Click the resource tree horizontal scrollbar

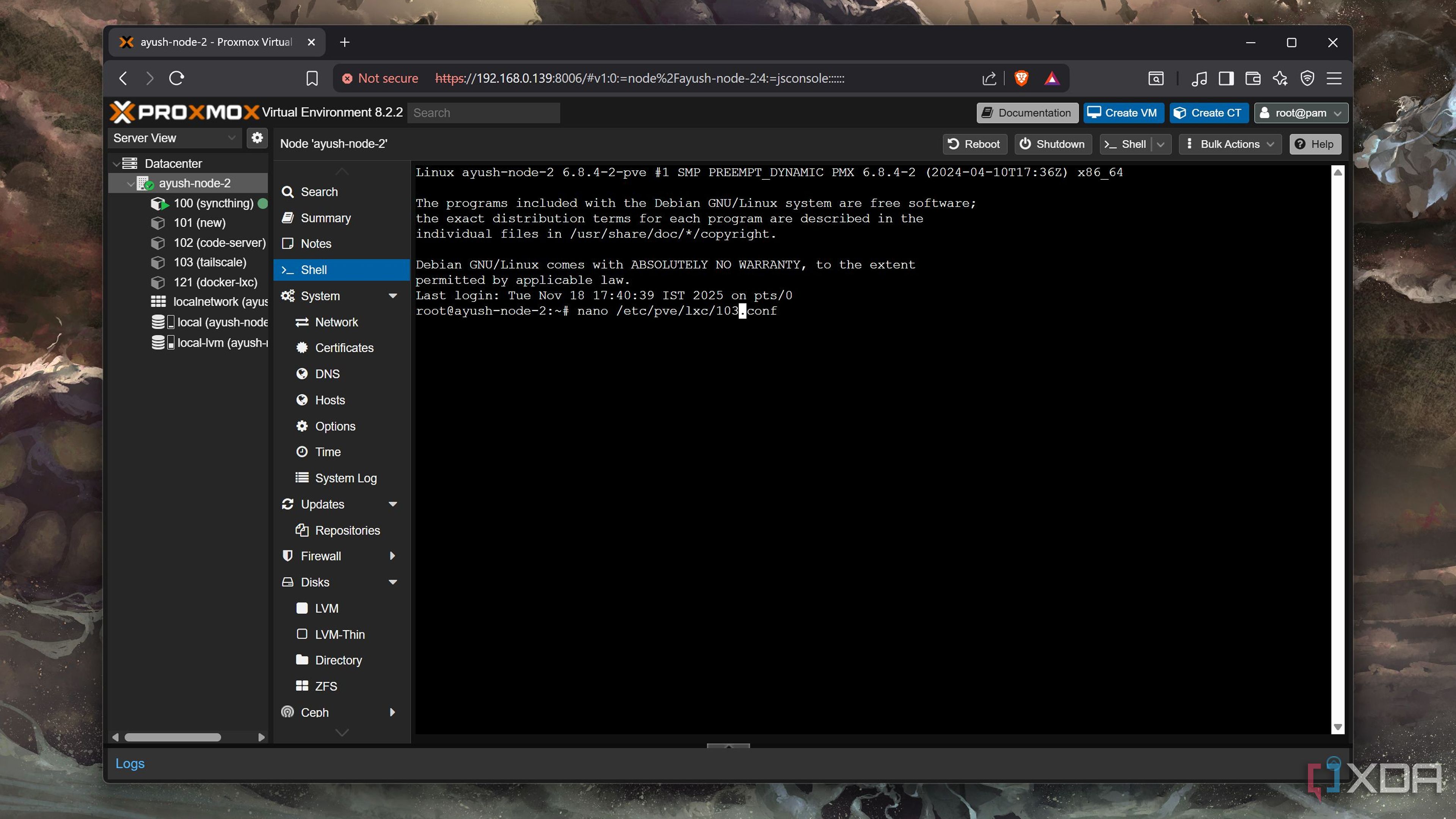173,737
